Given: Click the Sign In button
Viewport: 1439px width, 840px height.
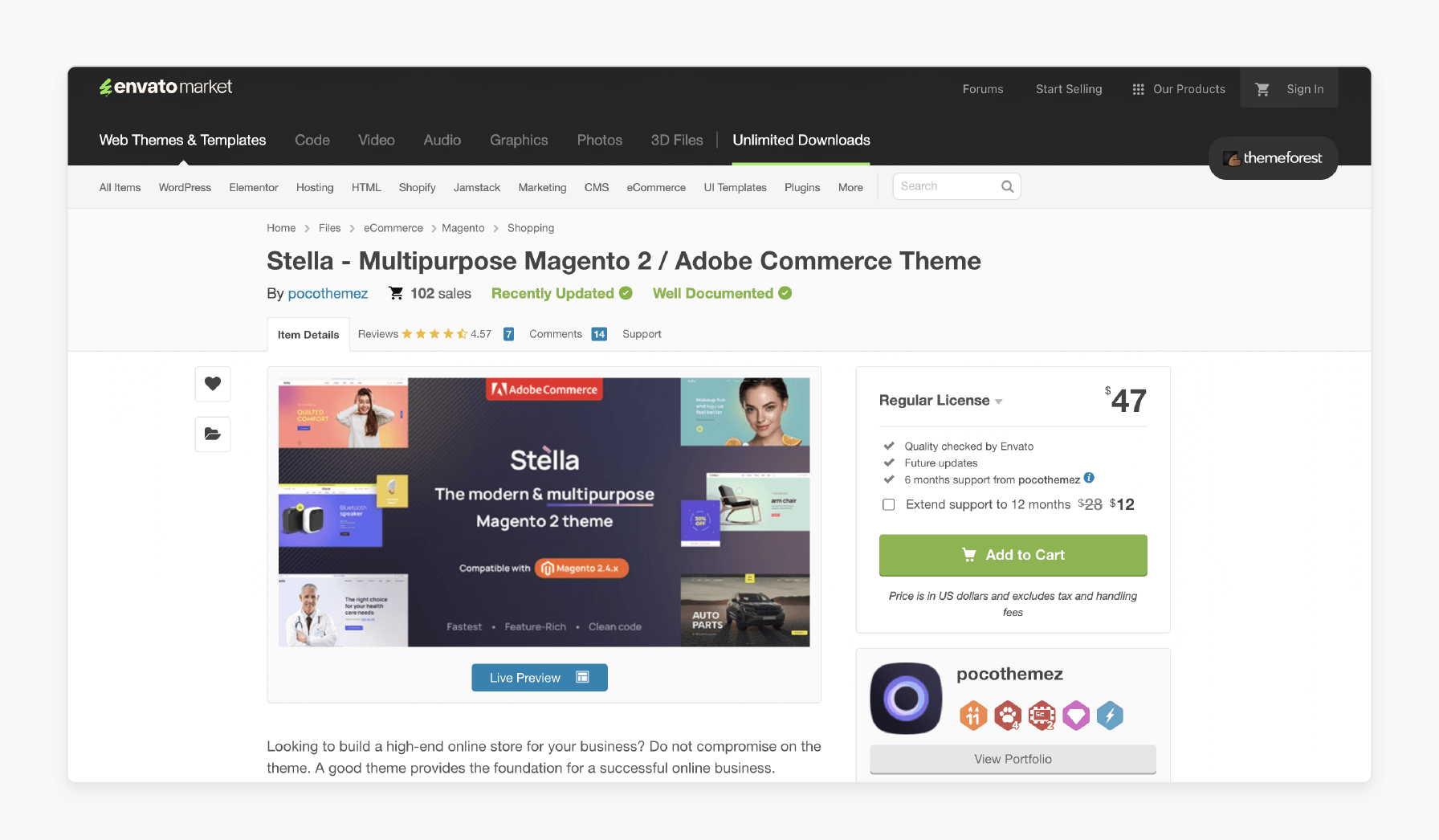Looking at the screenshot, I should (1305, 89).
